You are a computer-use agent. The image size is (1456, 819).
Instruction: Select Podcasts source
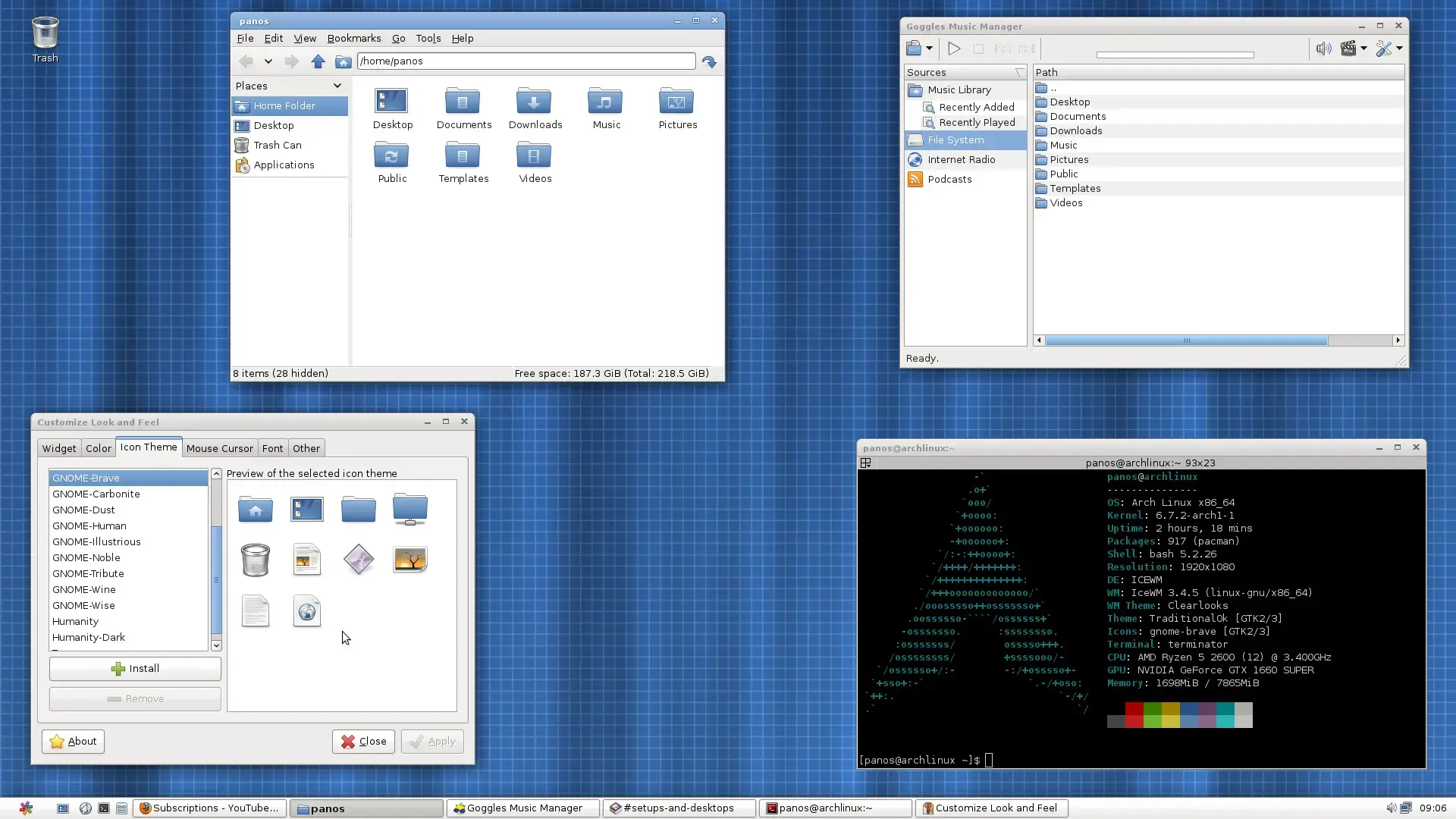tap(965, 179)
